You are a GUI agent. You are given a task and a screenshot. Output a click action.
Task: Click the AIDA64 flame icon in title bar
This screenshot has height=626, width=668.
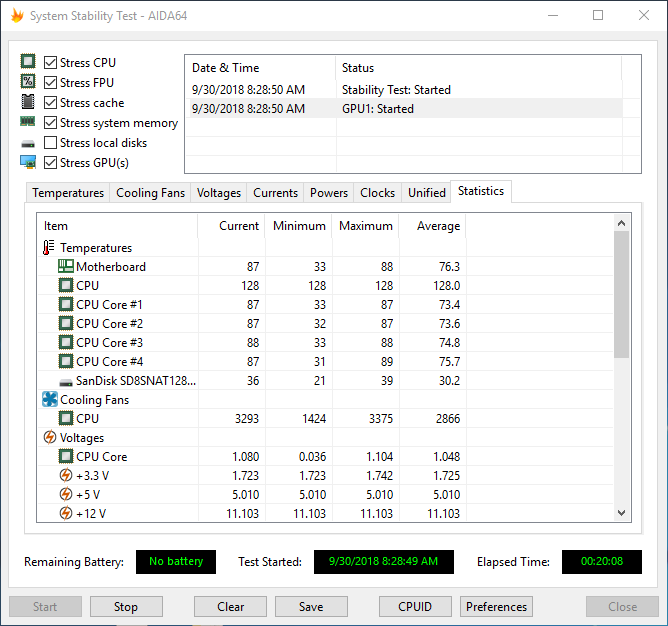point(17,16)
